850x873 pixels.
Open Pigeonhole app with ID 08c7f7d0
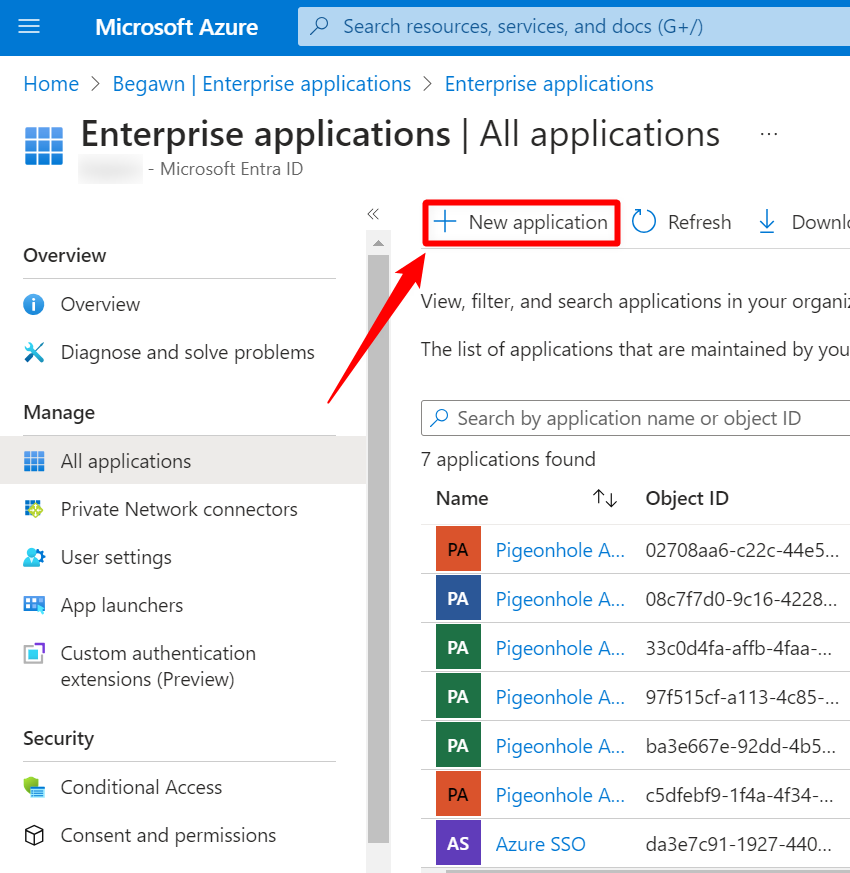pos(560,599)
